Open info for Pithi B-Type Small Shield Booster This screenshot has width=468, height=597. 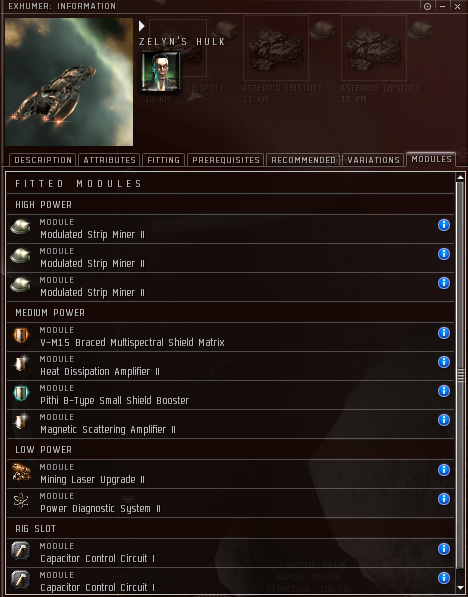444,391
